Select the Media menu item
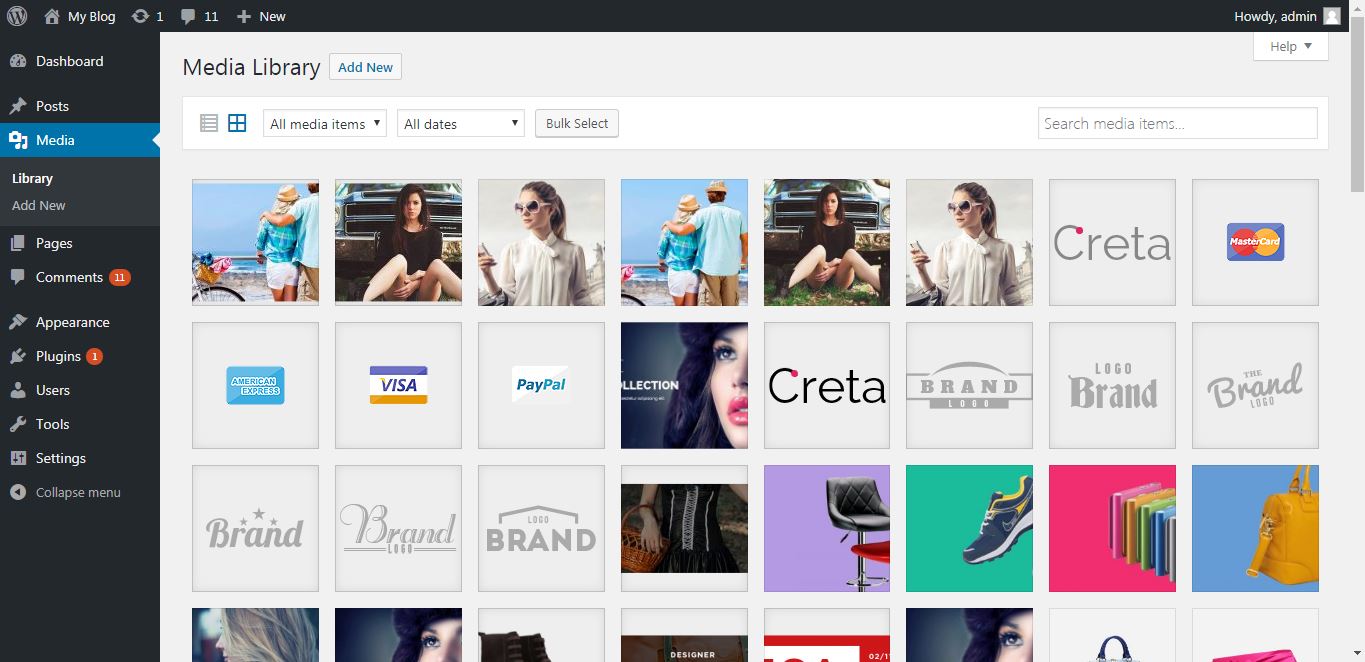Viewport: 1365px width, 662px height. (x=80, y=140)
